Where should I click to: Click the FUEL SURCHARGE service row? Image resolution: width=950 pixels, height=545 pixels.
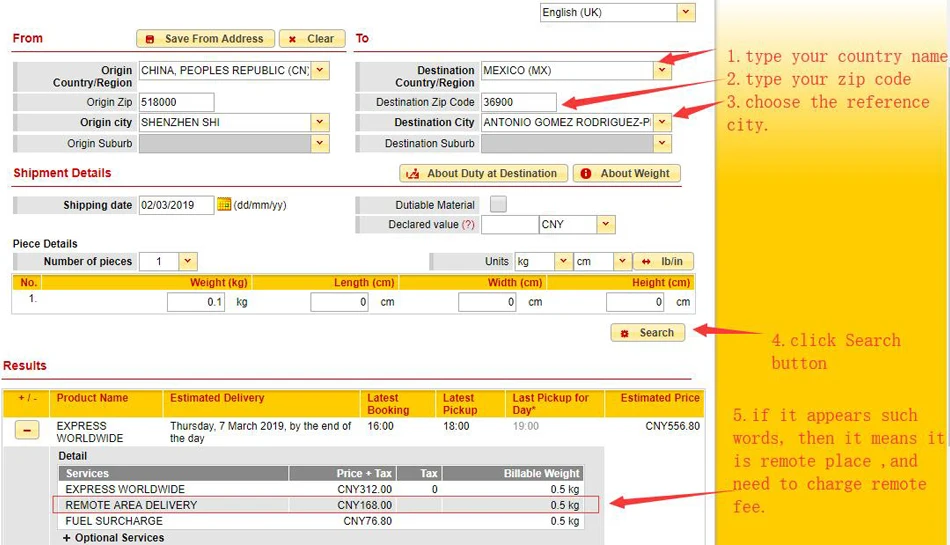(x=321, y=521)
